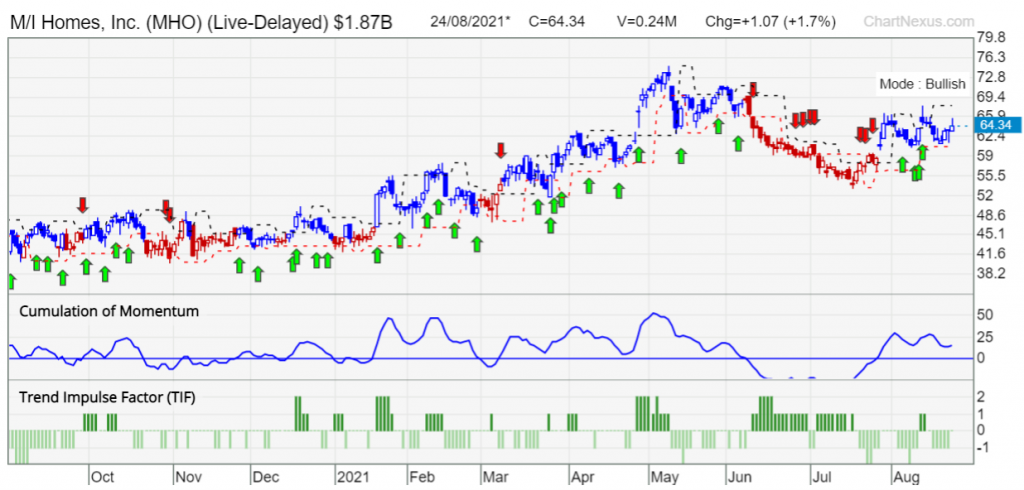Click the 69.4 price axis value

[x=989, y=97]
